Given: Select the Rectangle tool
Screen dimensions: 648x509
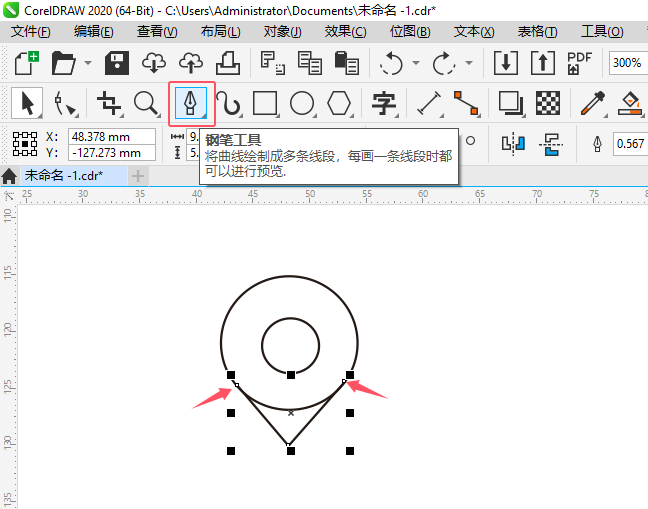Looking at the screenshot, I should (265, 103).
